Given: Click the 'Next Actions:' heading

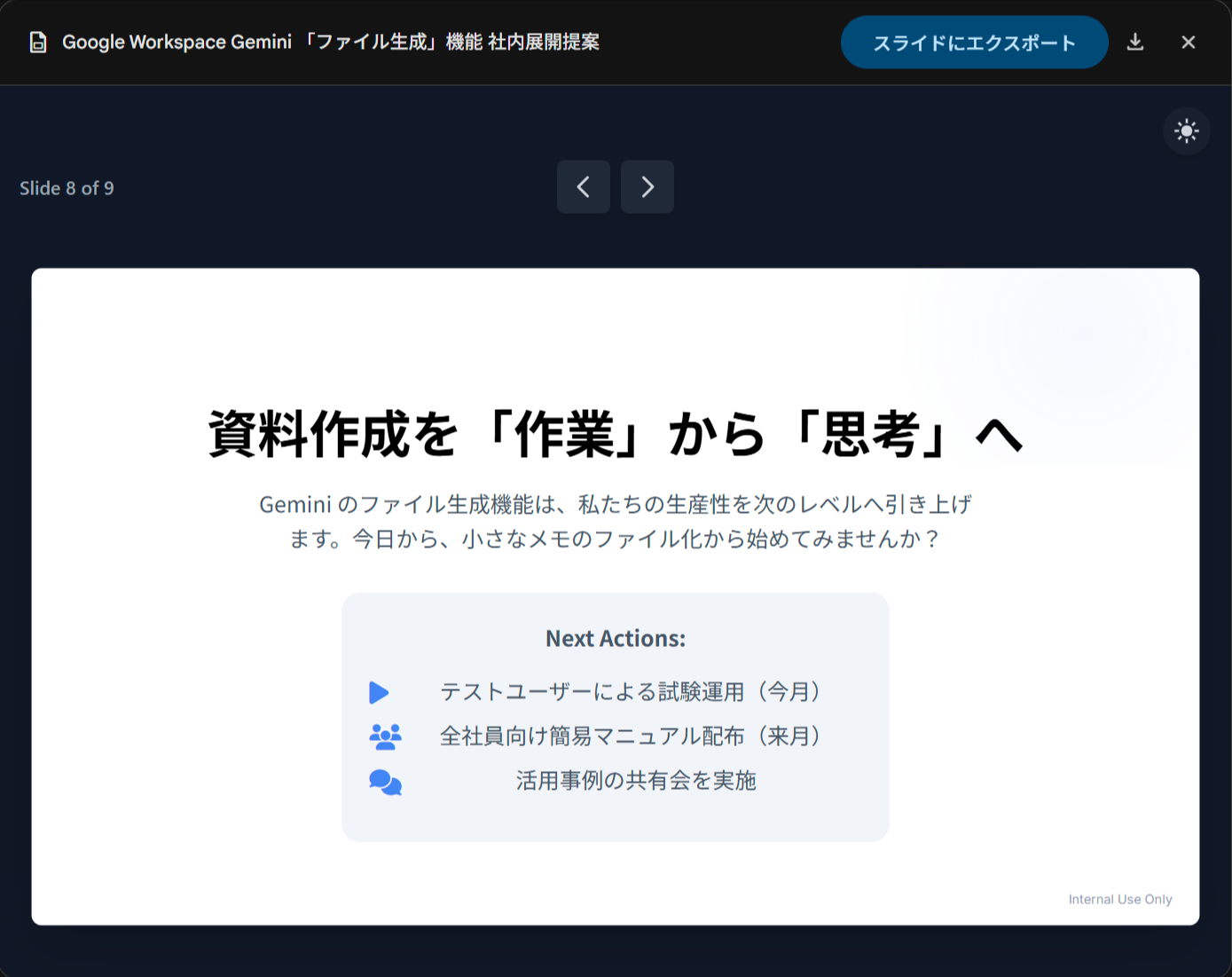Looking at the screenshot, I should (x=616, y=638).
